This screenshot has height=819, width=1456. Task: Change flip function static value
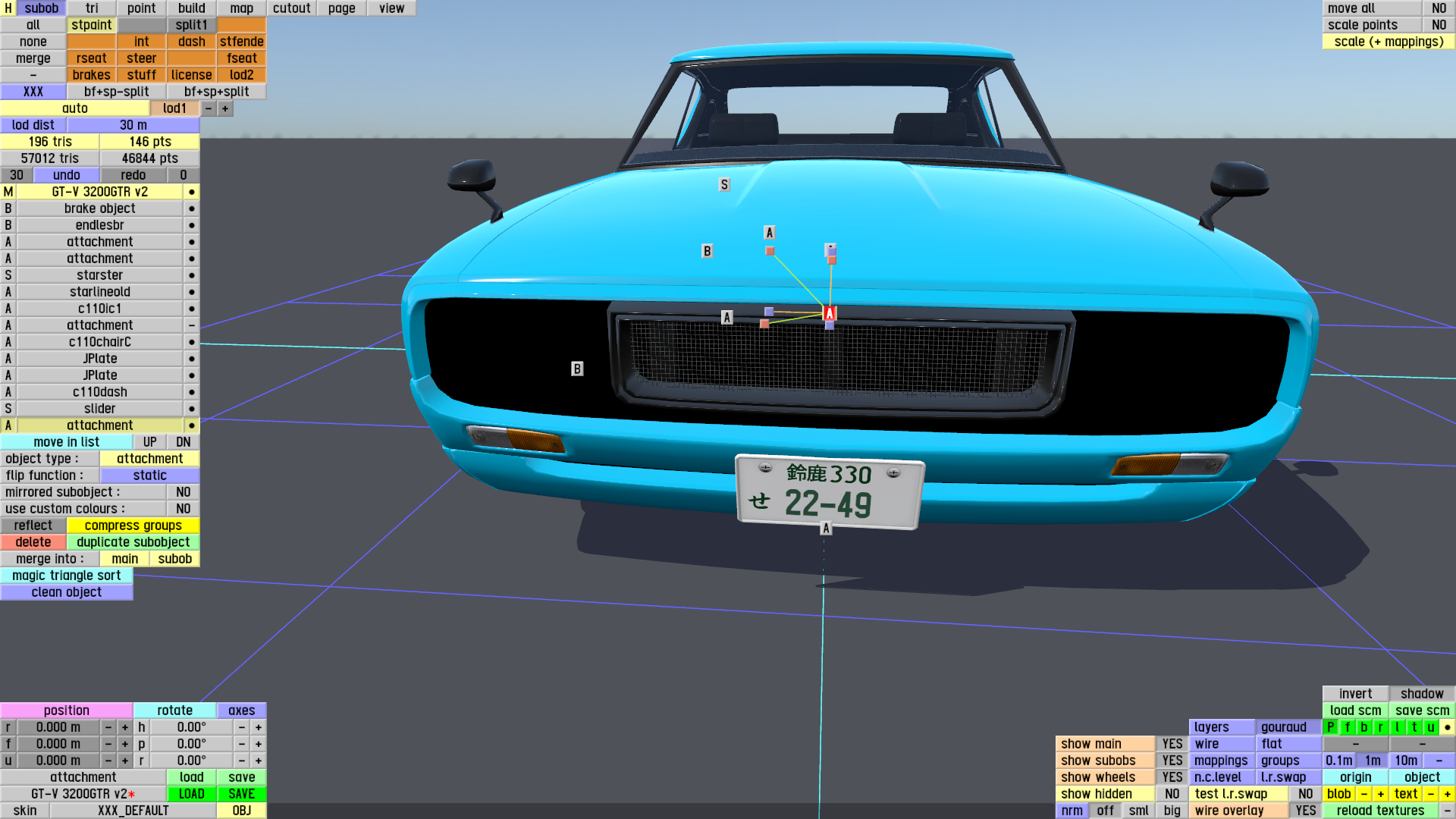point(149,475)
